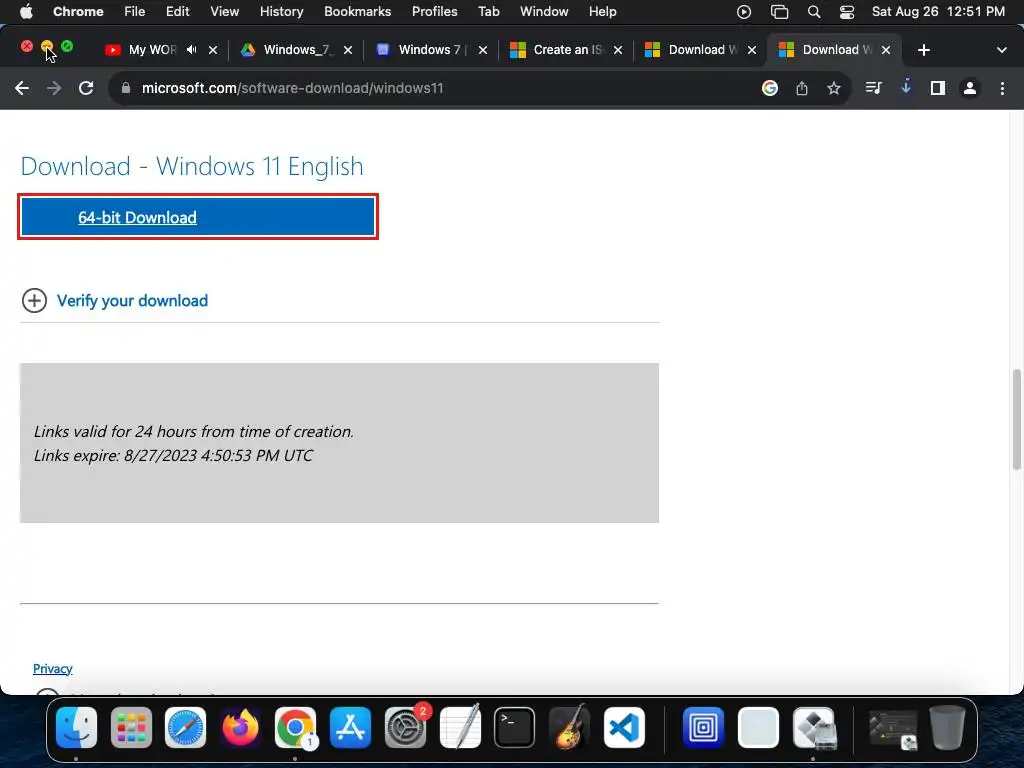Image resolution: width=1024 pixels, height=768 pixels.
Task: Open media controls icon in toolbar
Action: (x=873, y=88)
